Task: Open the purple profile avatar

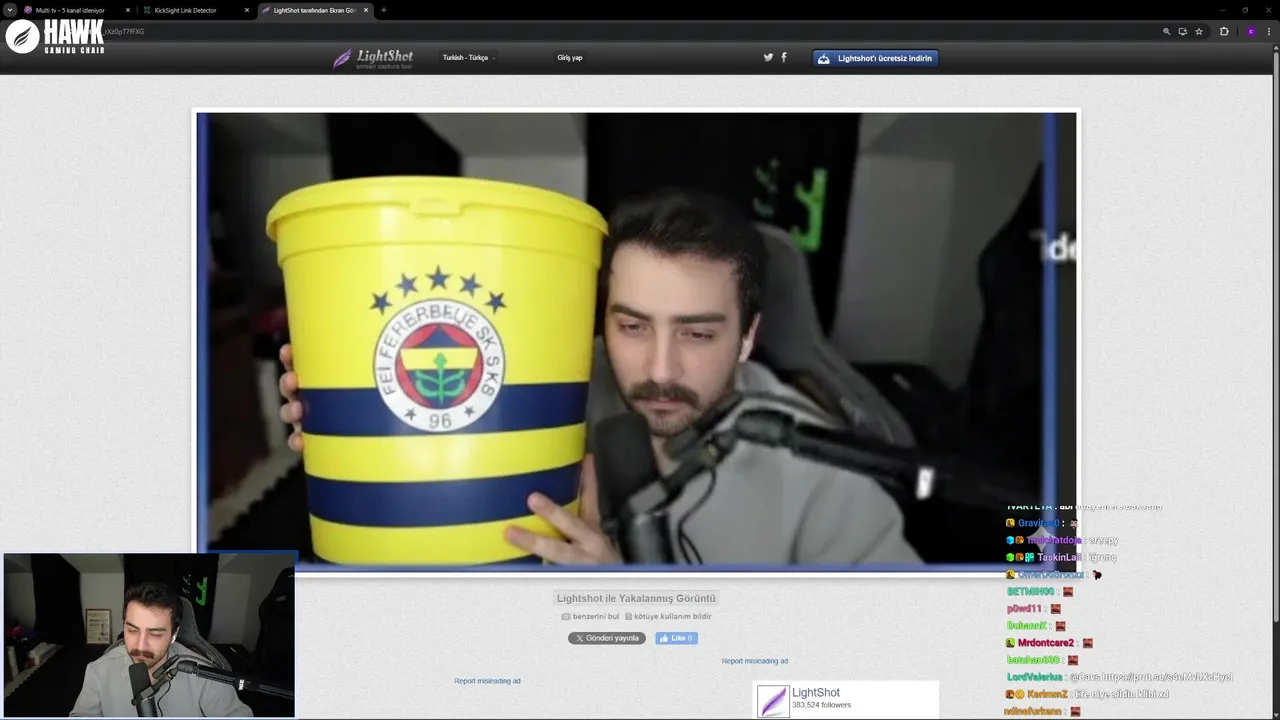Action: pyautogui.click(x=1250, y=31)
